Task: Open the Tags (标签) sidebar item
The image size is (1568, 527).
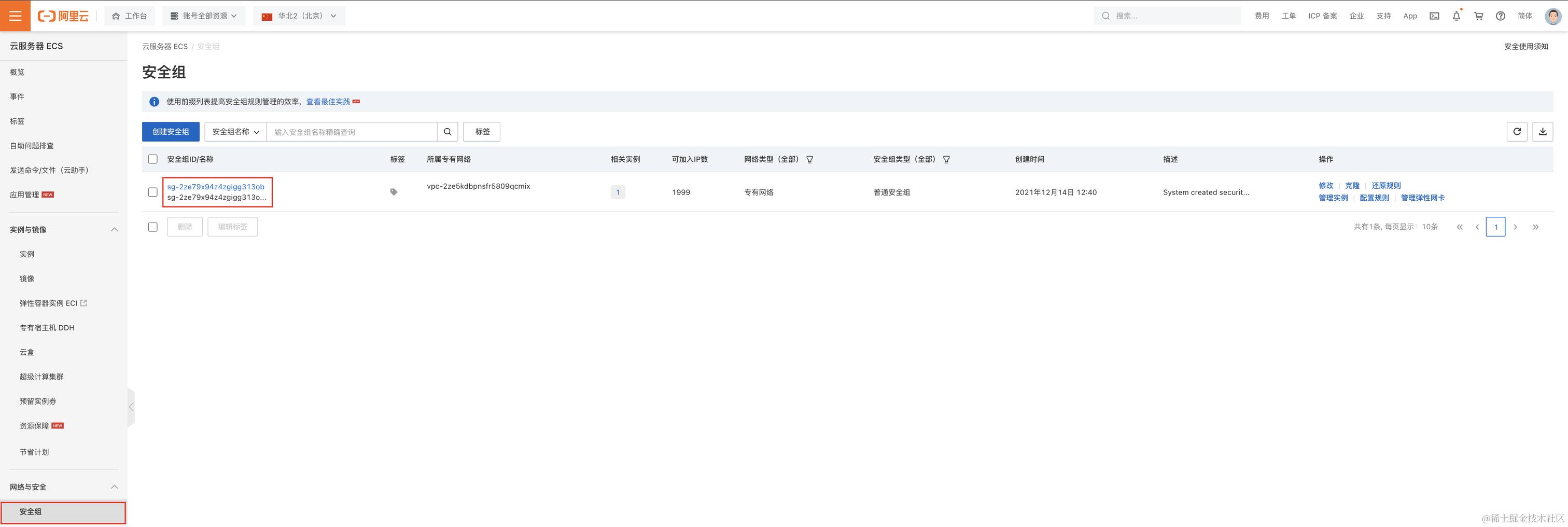Action: pos(17,121)
